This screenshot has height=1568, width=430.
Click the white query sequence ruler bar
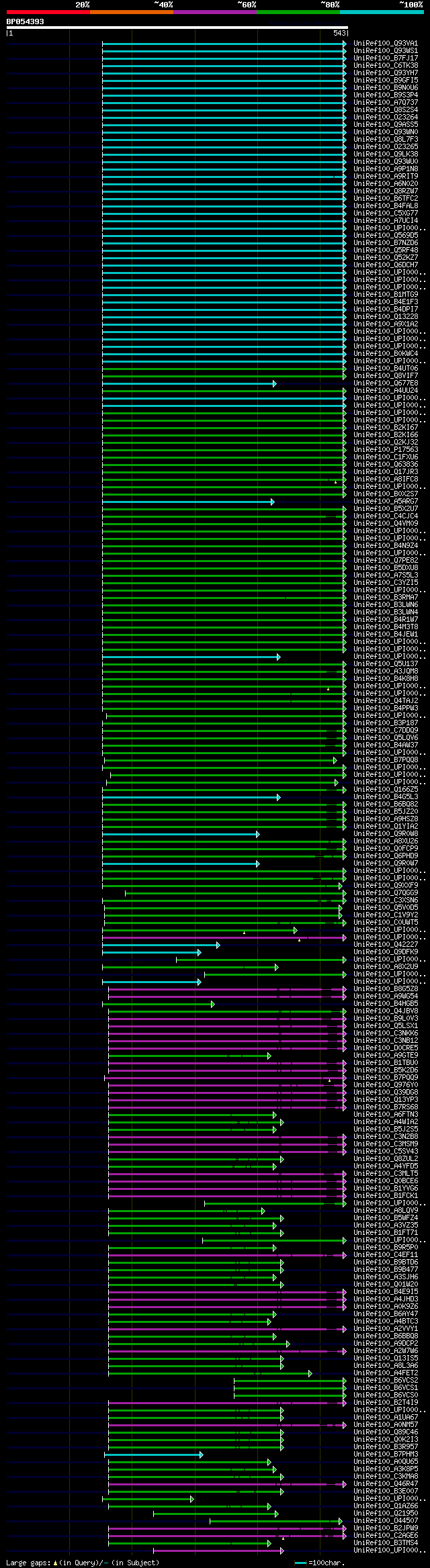tap(177, 28)
